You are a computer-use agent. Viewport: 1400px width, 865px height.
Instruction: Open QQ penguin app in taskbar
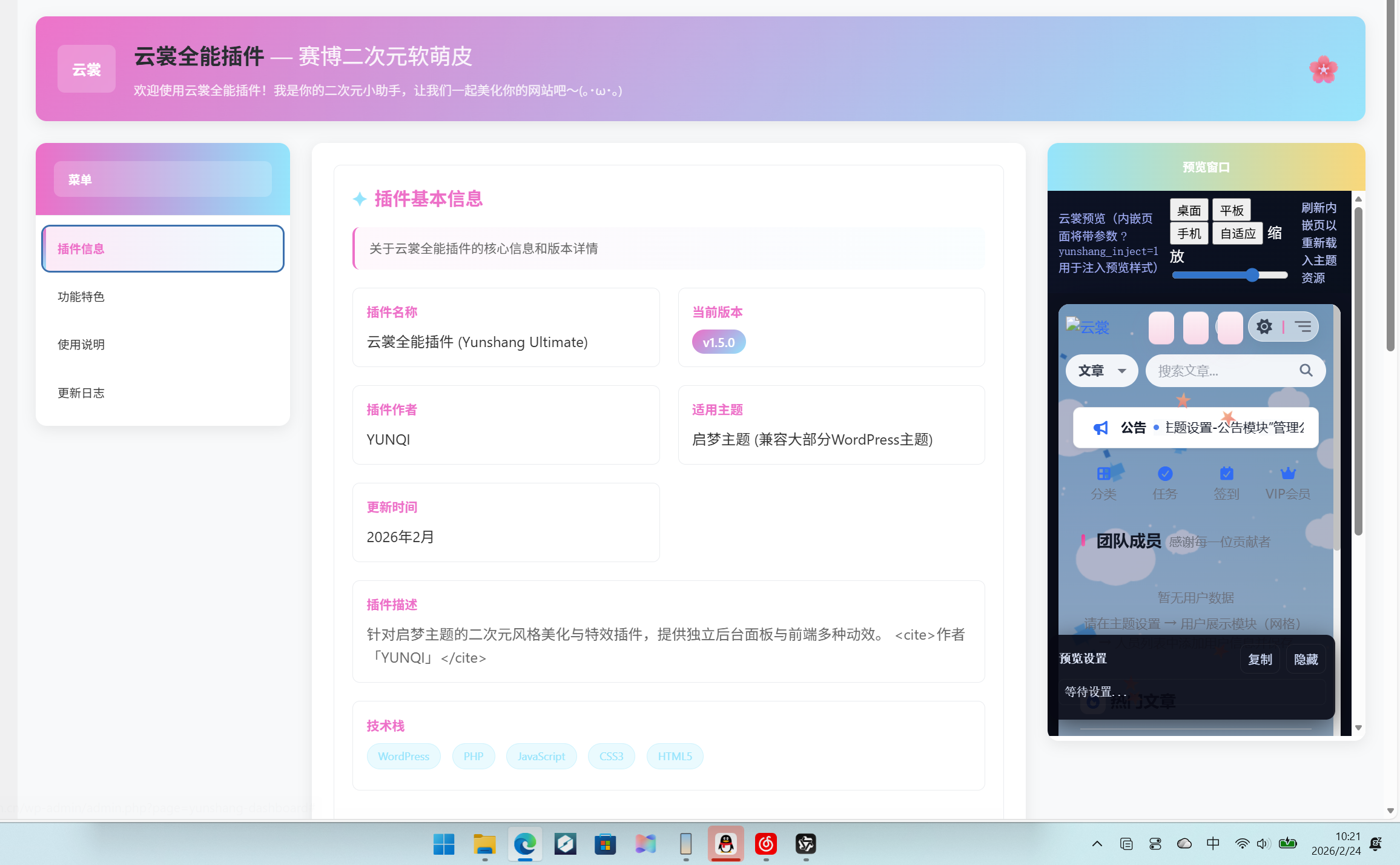(x=726, y=844)
